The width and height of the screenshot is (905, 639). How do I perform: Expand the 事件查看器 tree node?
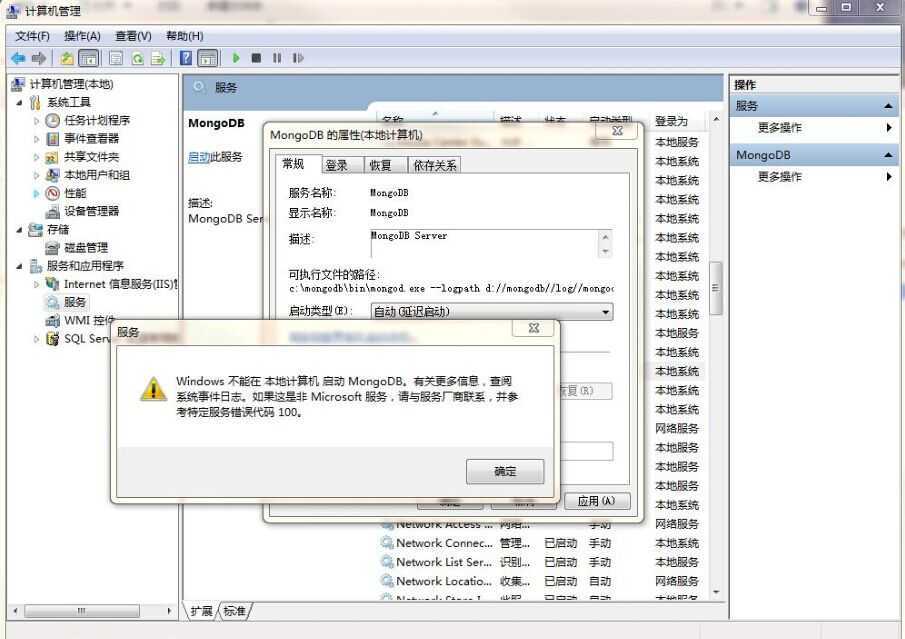coord(36,139)
